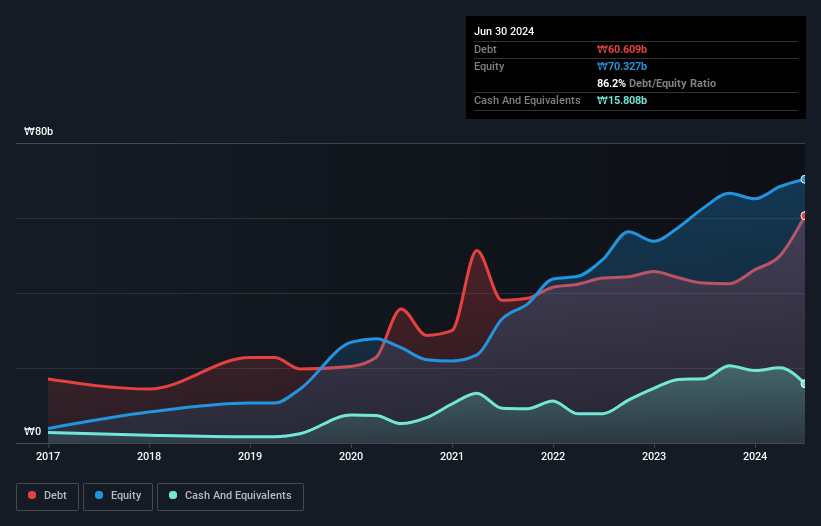Toggle Cash And Equivalents legend button
821x526 pixels.
pyautogui.click(x=230, y=496)
